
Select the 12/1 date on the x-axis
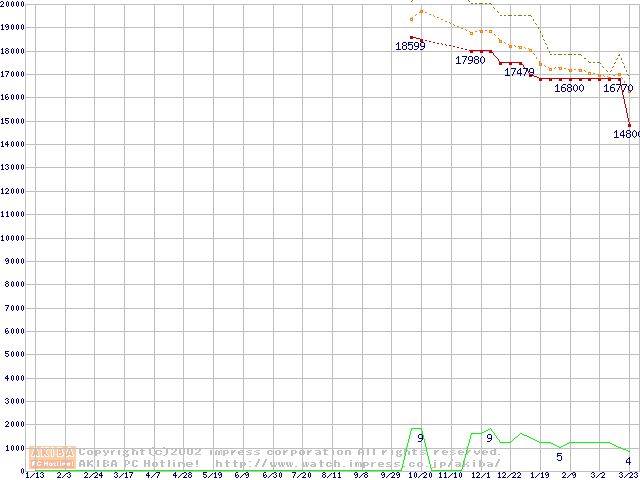pos(480,474)
